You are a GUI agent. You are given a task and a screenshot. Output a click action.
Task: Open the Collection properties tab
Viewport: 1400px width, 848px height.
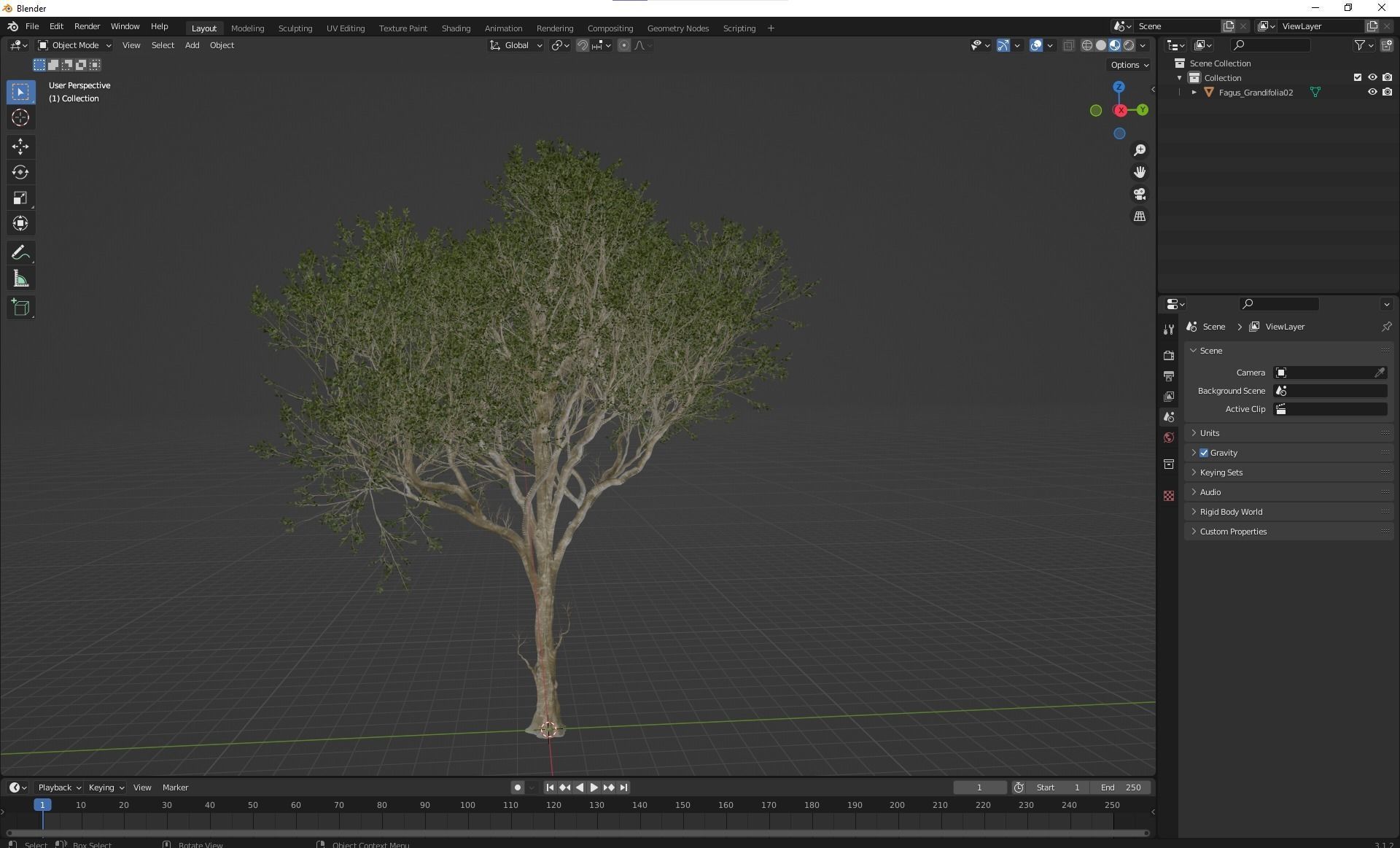pyautogui.click(x=1169, y=464)
